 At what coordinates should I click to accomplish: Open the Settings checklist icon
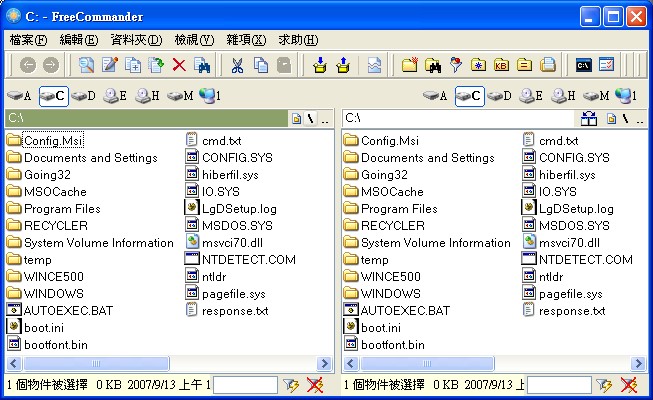[x=606, y=65]
